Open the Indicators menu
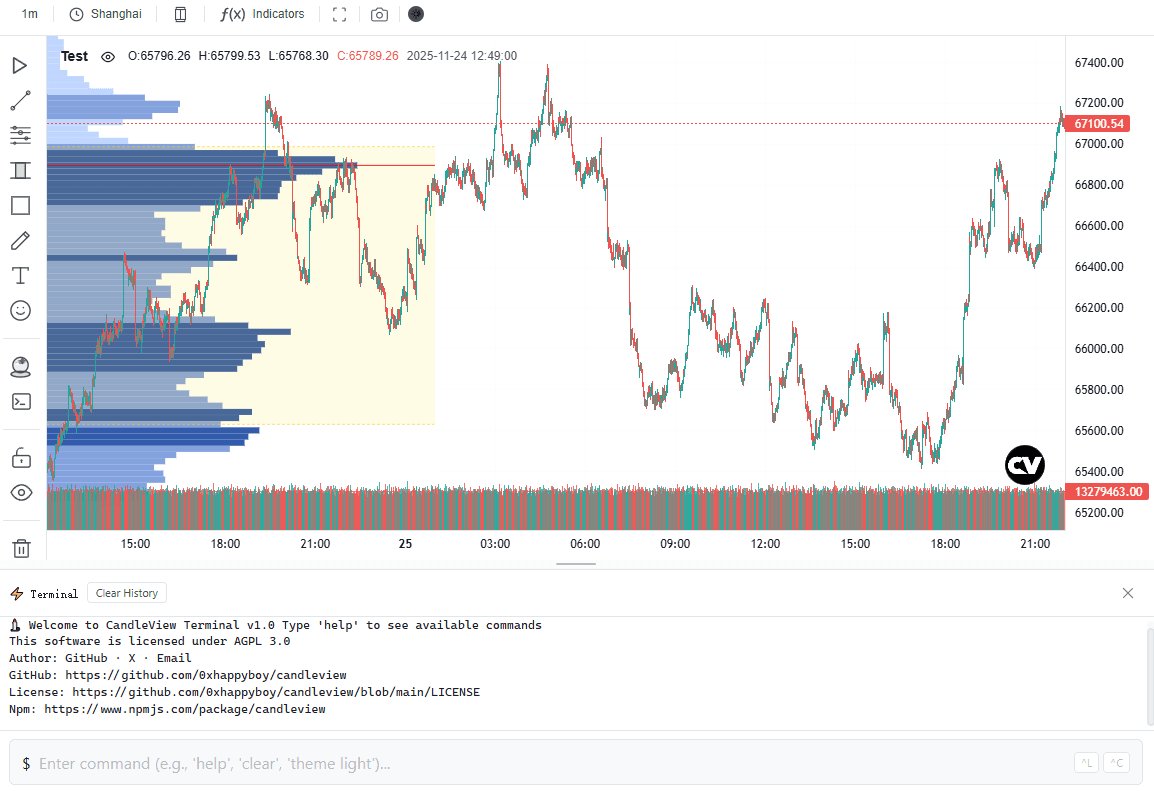 262,14
